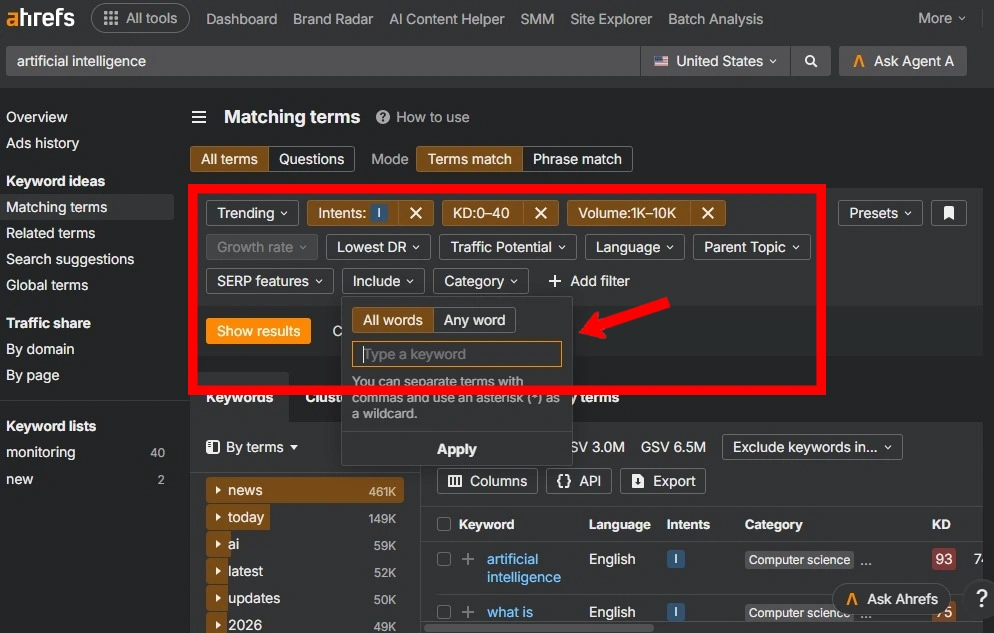Open the All tools grid menu
This screenshot has height=633, width=994.
coord(140,18)
